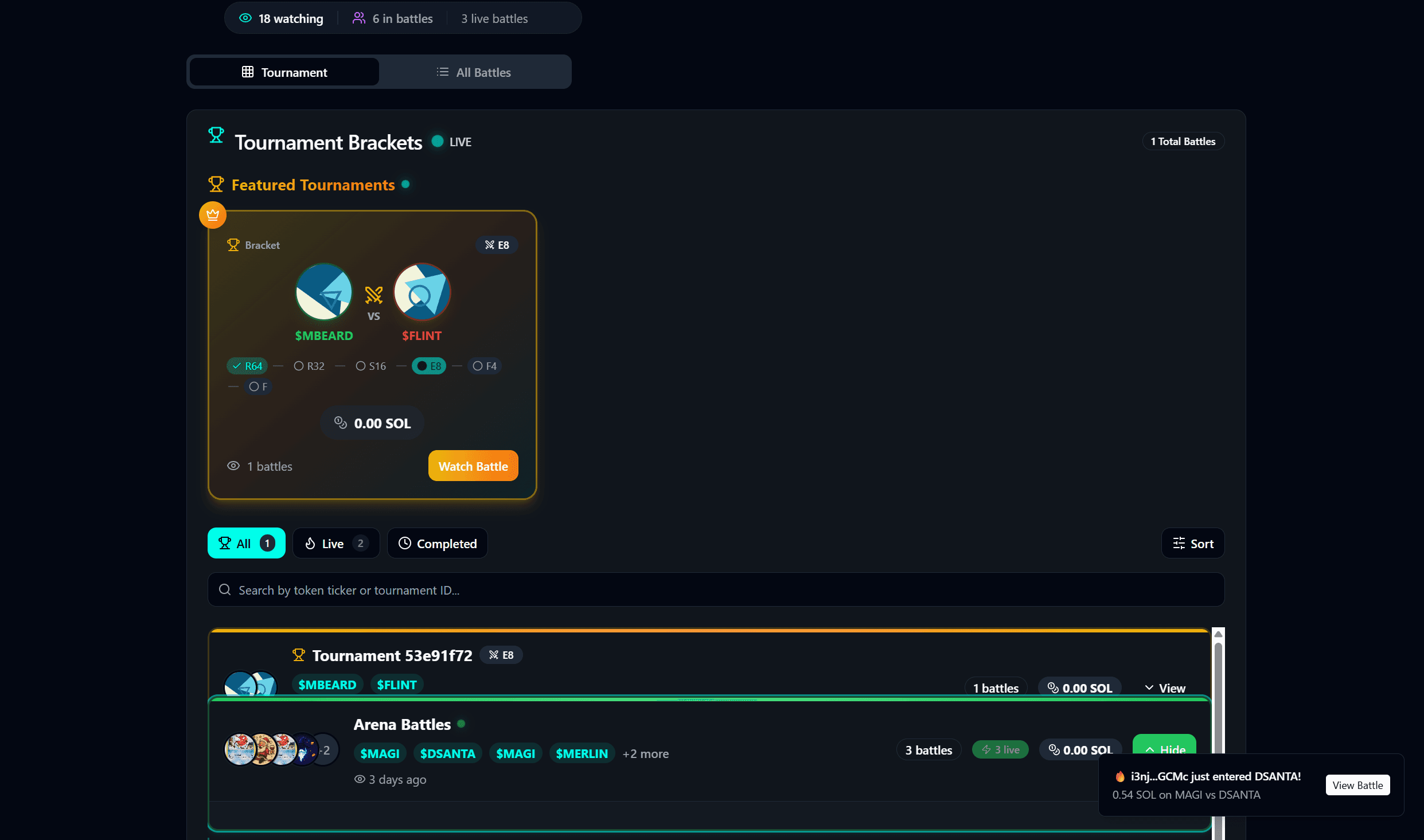Open the Sort options

coord(1192,543)
